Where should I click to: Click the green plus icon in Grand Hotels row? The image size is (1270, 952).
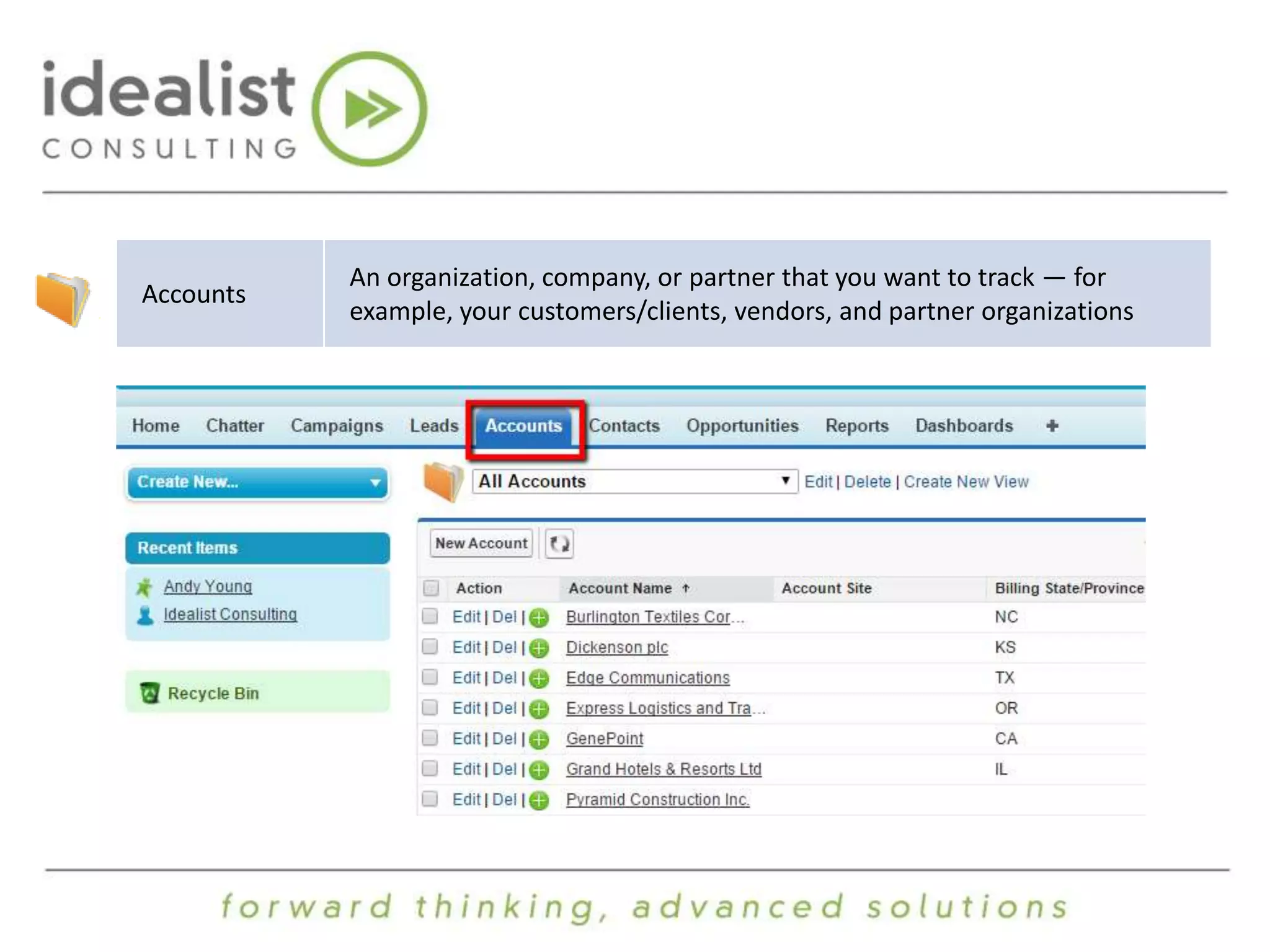tap(539, 770)
